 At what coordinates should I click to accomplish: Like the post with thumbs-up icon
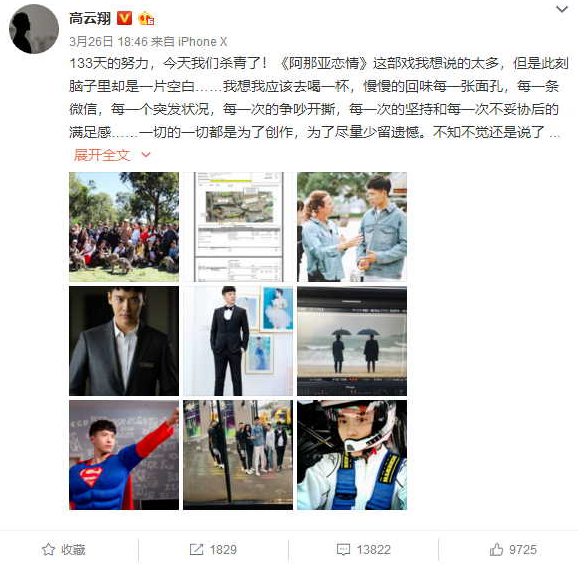[x=496, y=549]
